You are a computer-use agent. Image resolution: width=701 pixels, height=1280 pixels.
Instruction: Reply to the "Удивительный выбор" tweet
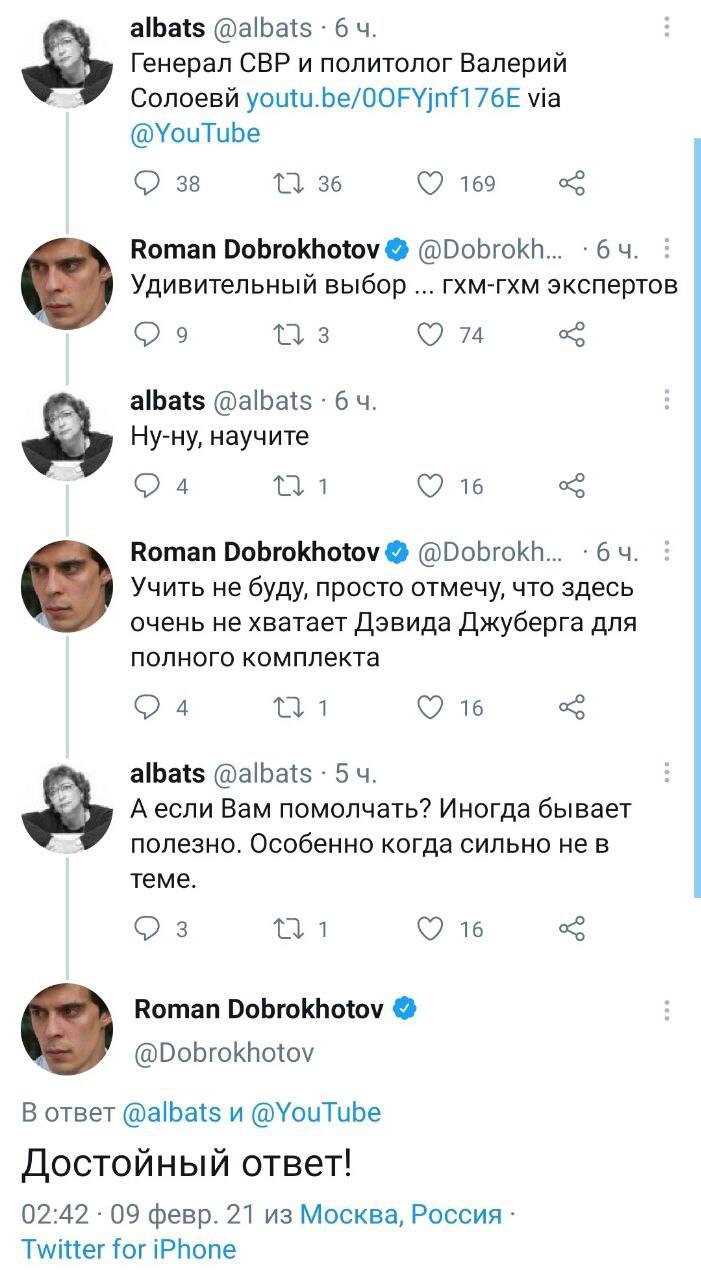(x=148, y=335)
